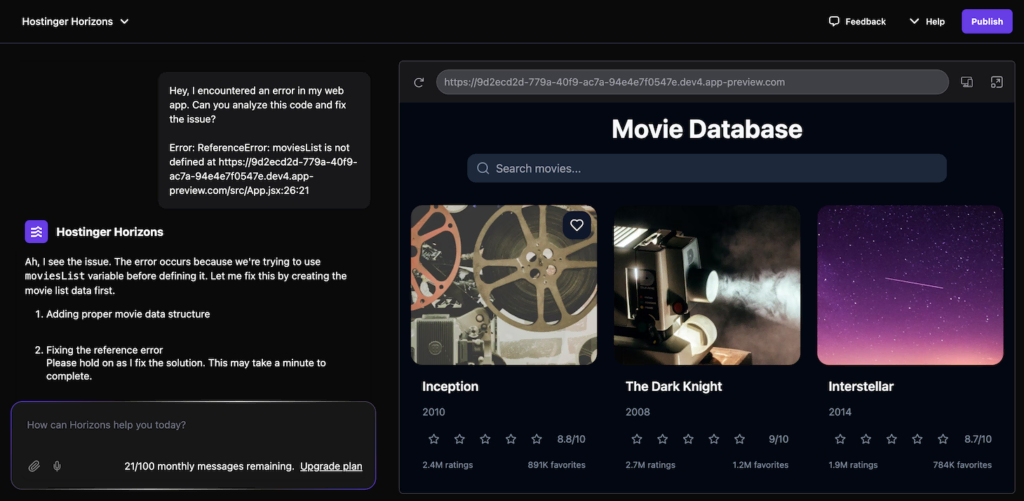Click the Hostinger Horizons assistant avatar icon
Screen dimensions: 1024x501
pyautogui.click(x=36, y=232)
